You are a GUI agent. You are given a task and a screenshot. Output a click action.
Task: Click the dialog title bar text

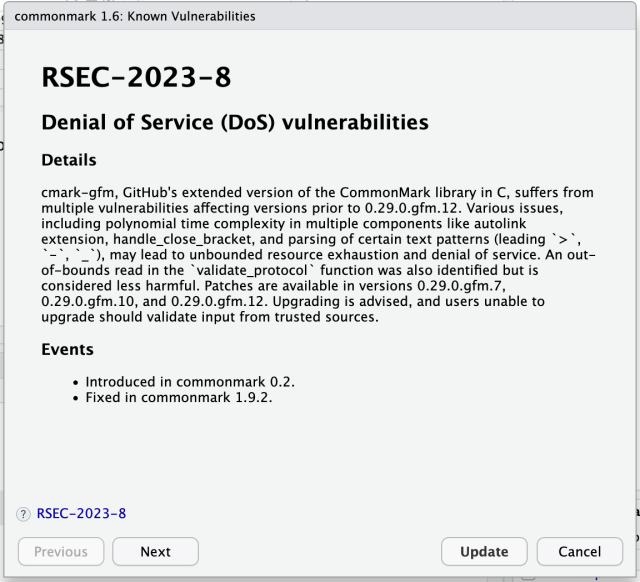pyautogui.click(x=134, y=16)
